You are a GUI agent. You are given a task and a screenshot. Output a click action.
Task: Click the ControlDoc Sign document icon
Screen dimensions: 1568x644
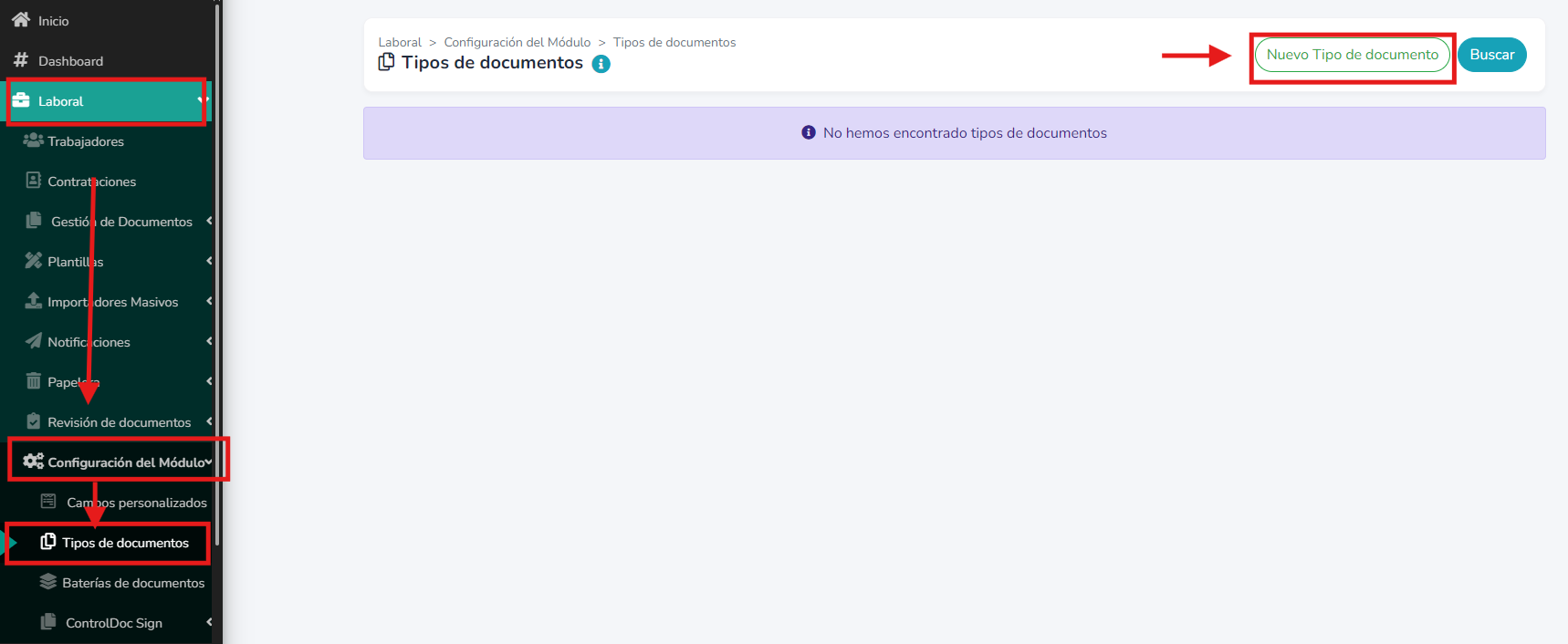[48, 622]
